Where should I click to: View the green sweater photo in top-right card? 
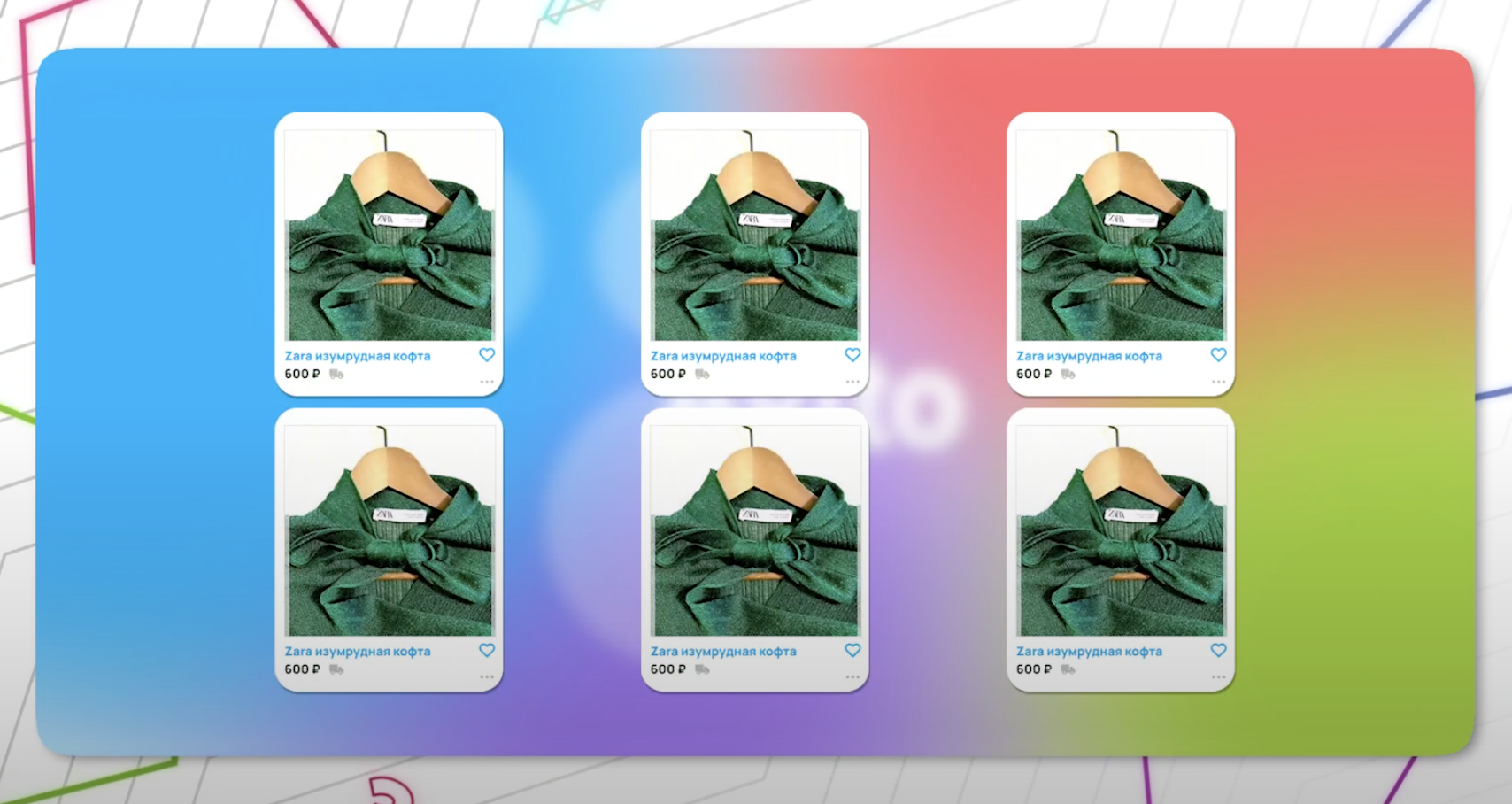(x=1121, y=235)
